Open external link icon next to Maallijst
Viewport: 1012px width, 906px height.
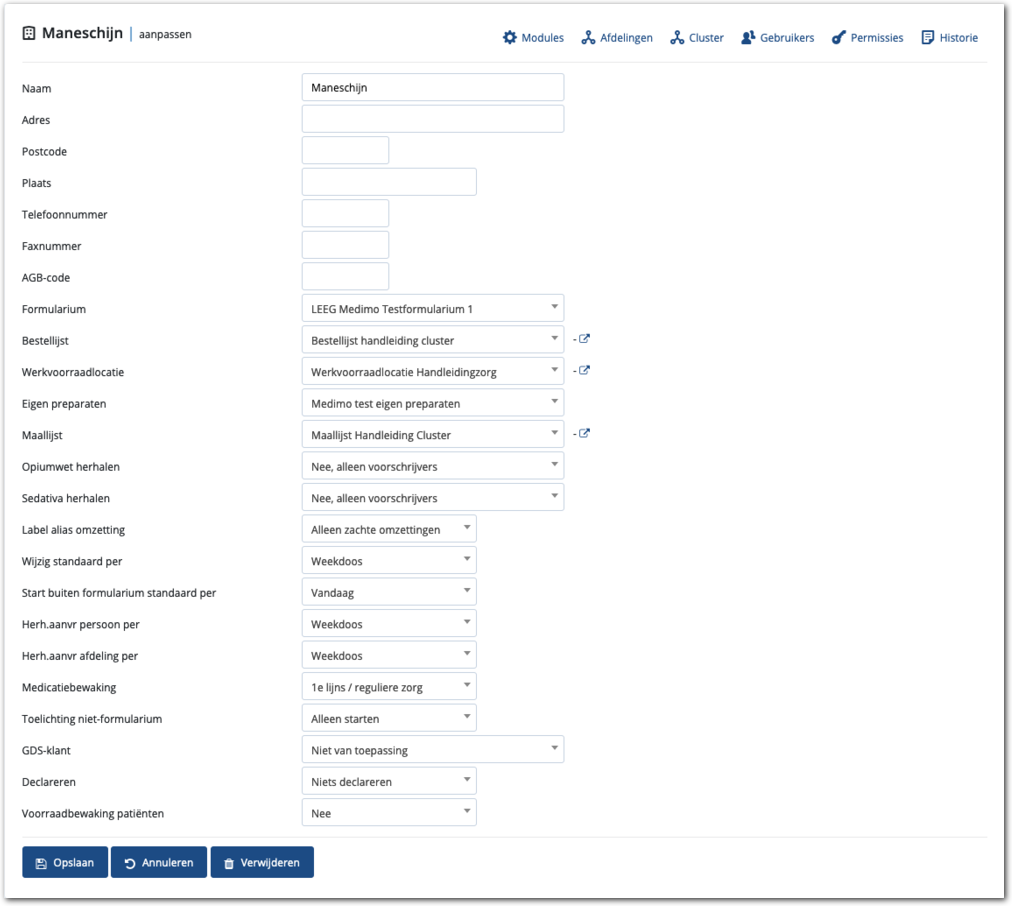(x=585, y=434)
